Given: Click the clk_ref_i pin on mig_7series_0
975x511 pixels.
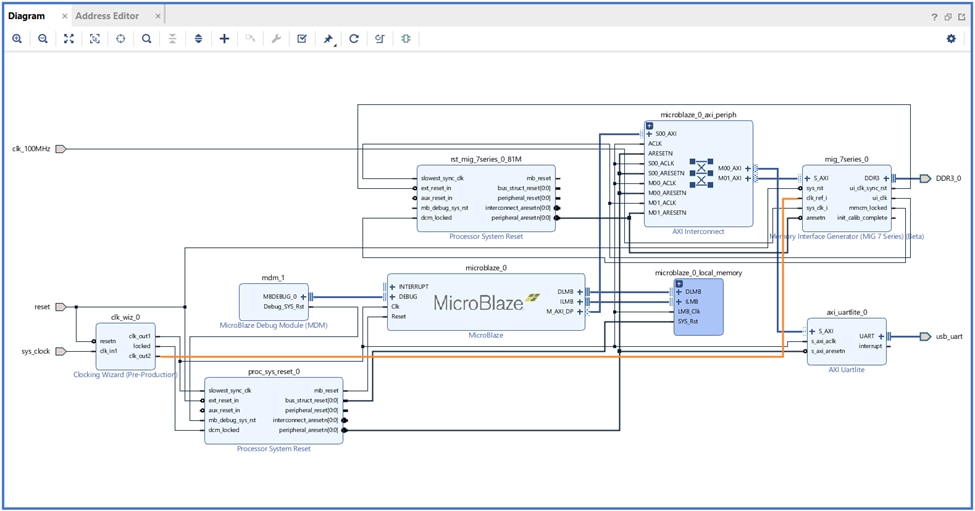Looking at the screenshot, I should tap(816, 198).
